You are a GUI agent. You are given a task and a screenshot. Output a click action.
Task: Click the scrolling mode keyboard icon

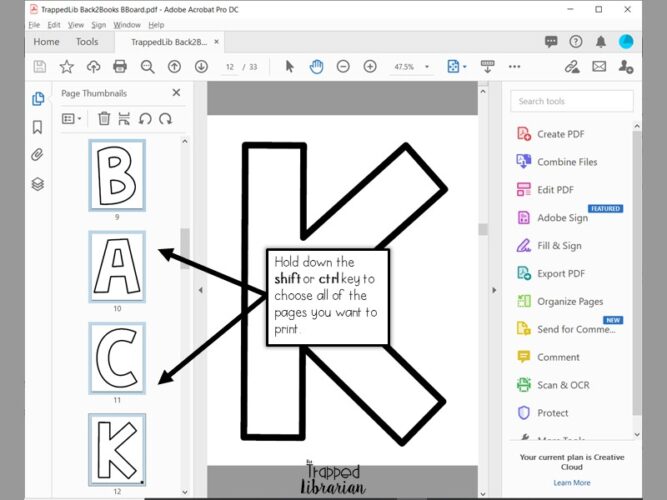[487, 67]
